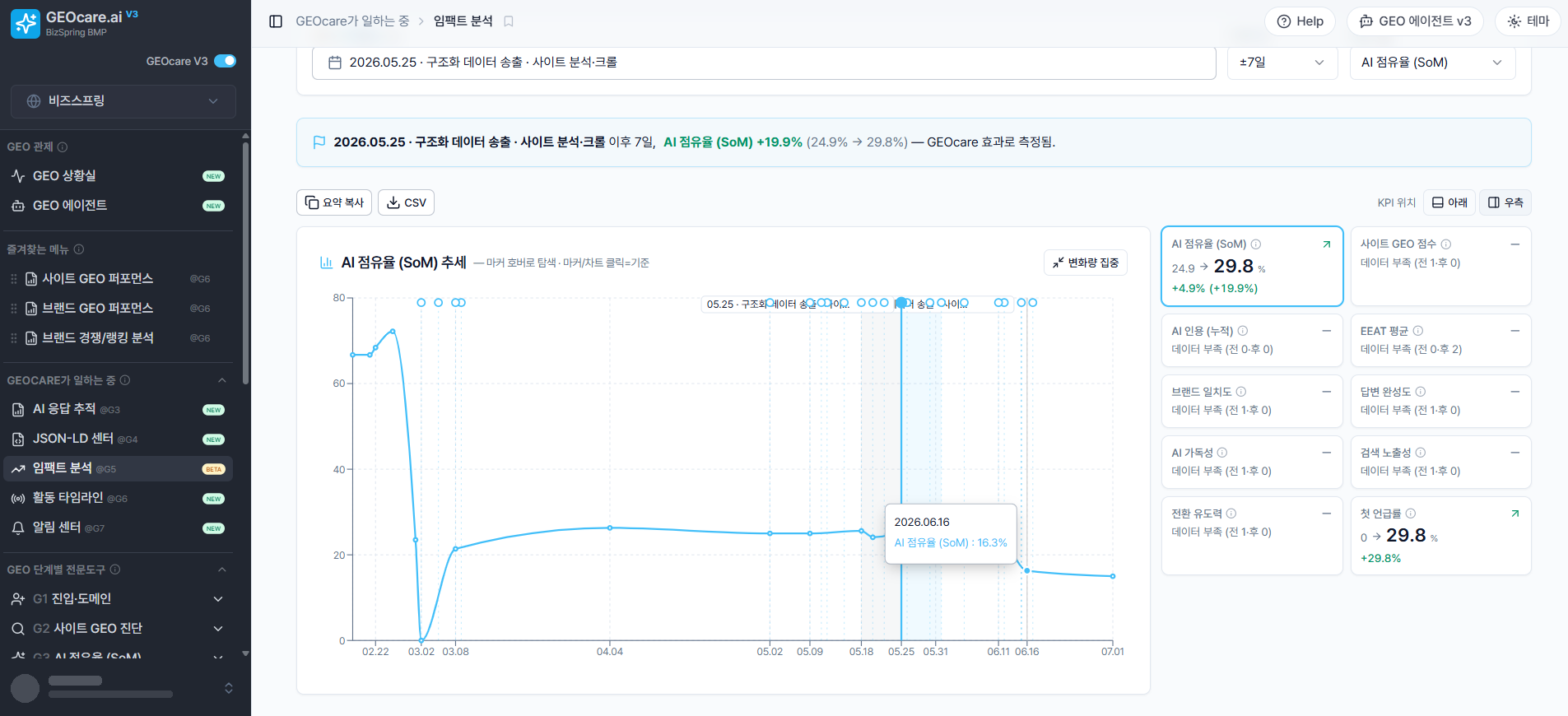Switch theme with 테마 button
The height and width of the screenshot is (716, 1568).
point(1528,21)
